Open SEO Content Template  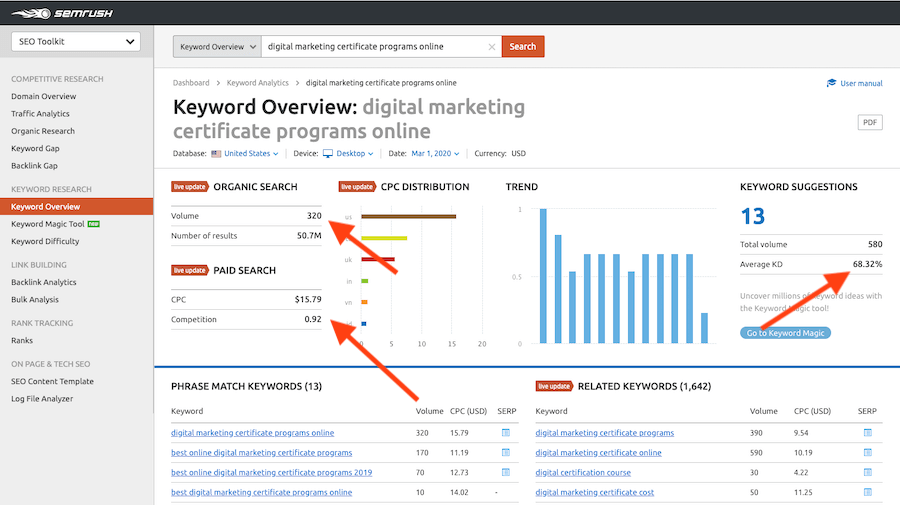(x=52, y=381)
